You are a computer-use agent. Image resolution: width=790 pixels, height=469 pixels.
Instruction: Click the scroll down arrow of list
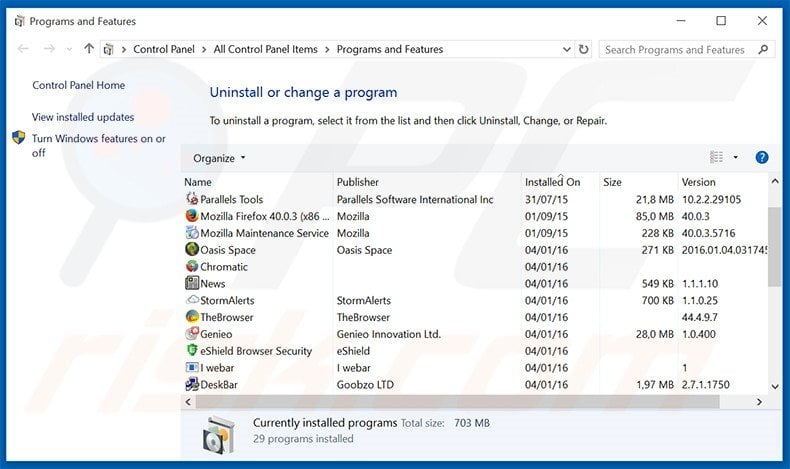[x=774, y=386]
